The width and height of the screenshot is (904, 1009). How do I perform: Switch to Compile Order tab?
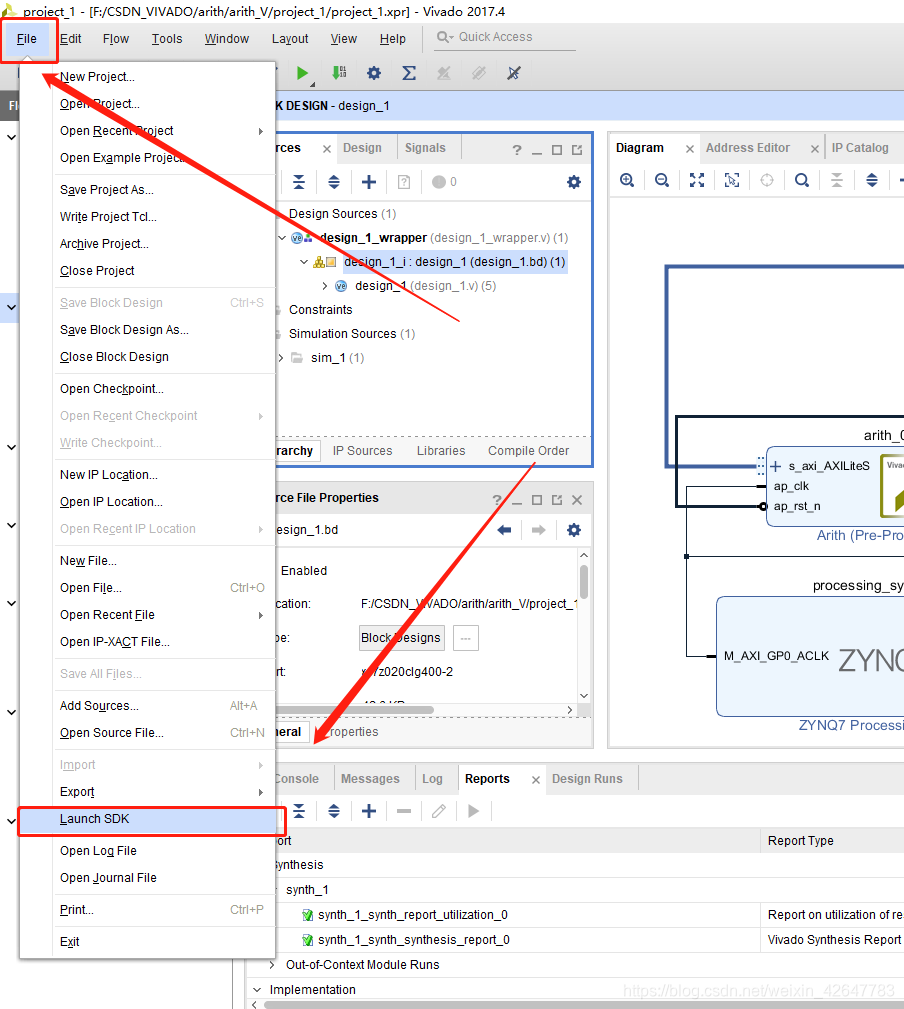click(x=528, y=451)
